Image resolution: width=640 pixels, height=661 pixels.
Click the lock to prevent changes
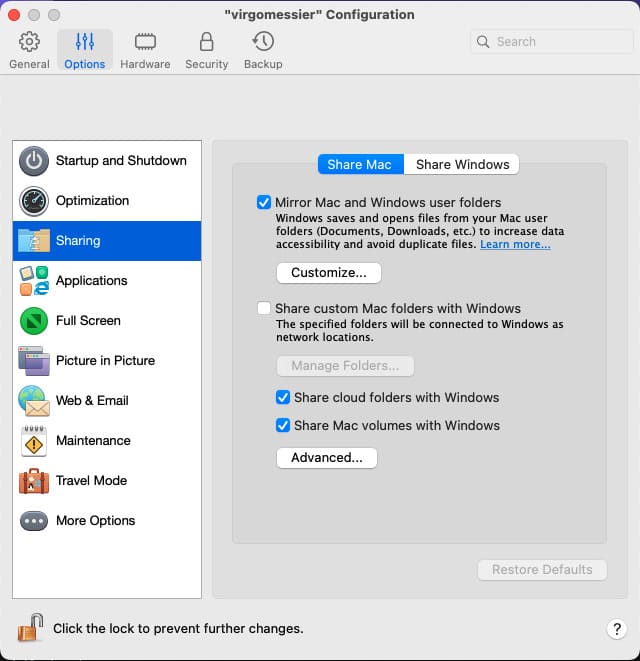tap(30, 629)
